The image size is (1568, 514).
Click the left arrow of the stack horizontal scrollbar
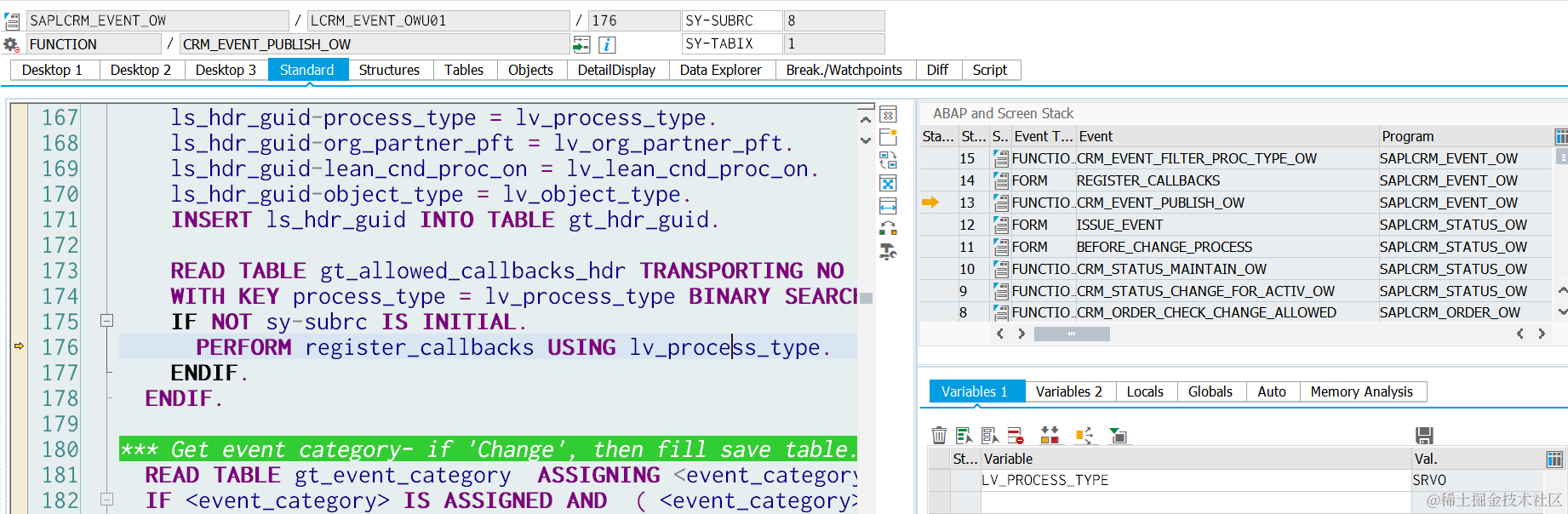[1000, 334]
